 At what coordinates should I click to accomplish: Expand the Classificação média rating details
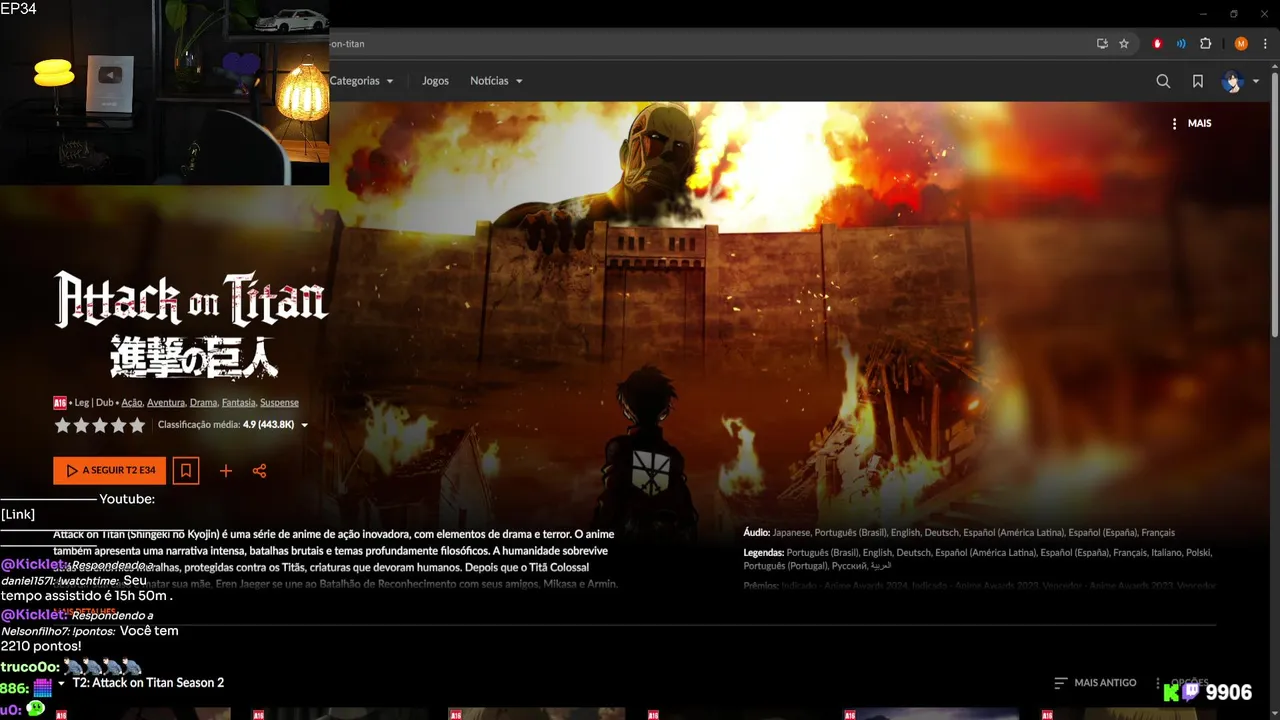pyautogui.click(x=233, y=425)
